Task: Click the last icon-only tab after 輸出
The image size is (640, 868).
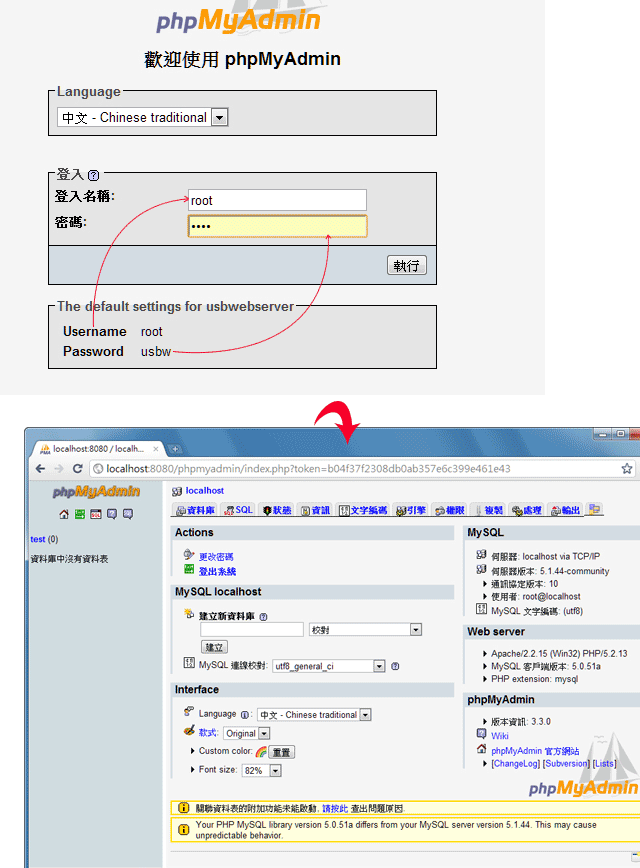Action: tap(595, 509)
